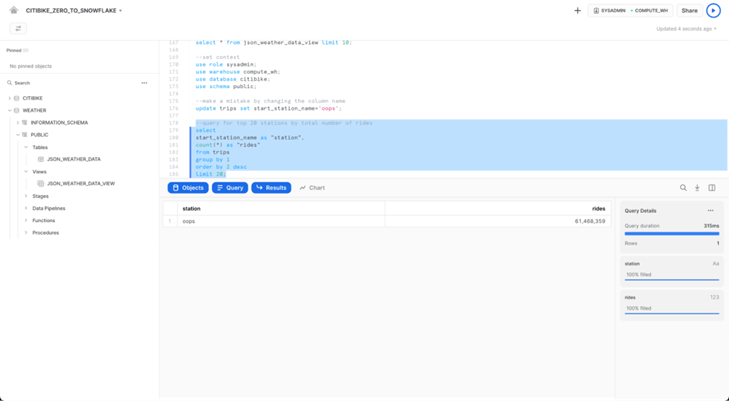Open the object browser ellipsis menu
This screenshot has height=401, width=729.
(144, 83)
